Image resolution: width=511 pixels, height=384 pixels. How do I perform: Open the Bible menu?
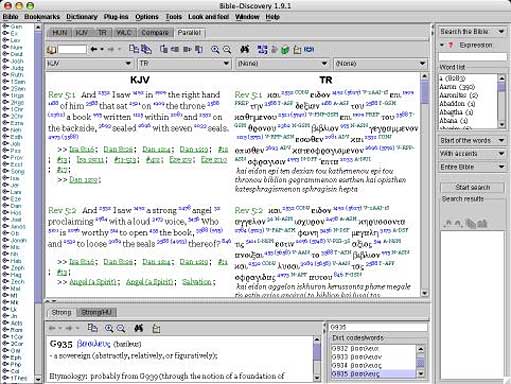[x=11, y=17]
